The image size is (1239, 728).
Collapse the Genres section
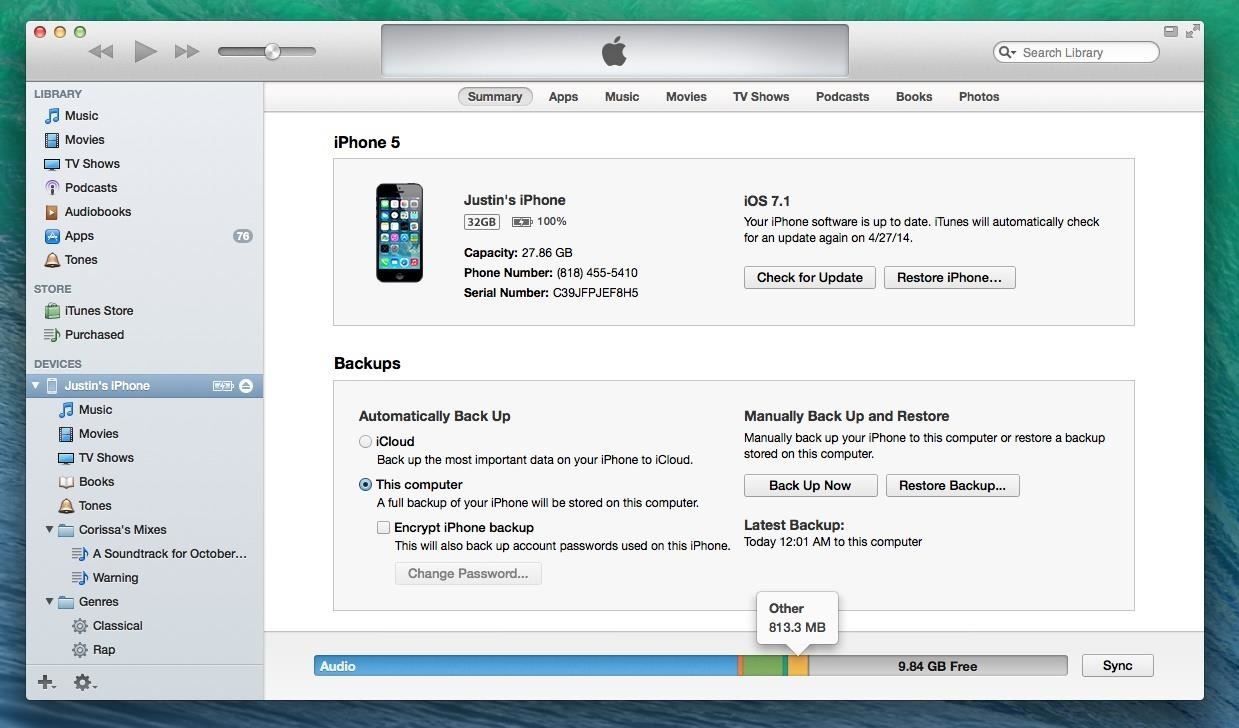[x=49, y=601]
